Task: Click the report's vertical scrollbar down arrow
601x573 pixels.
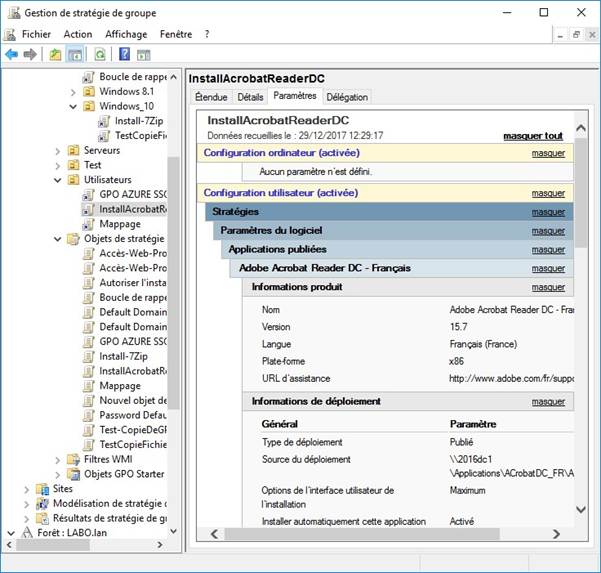Action: (581, 510)
